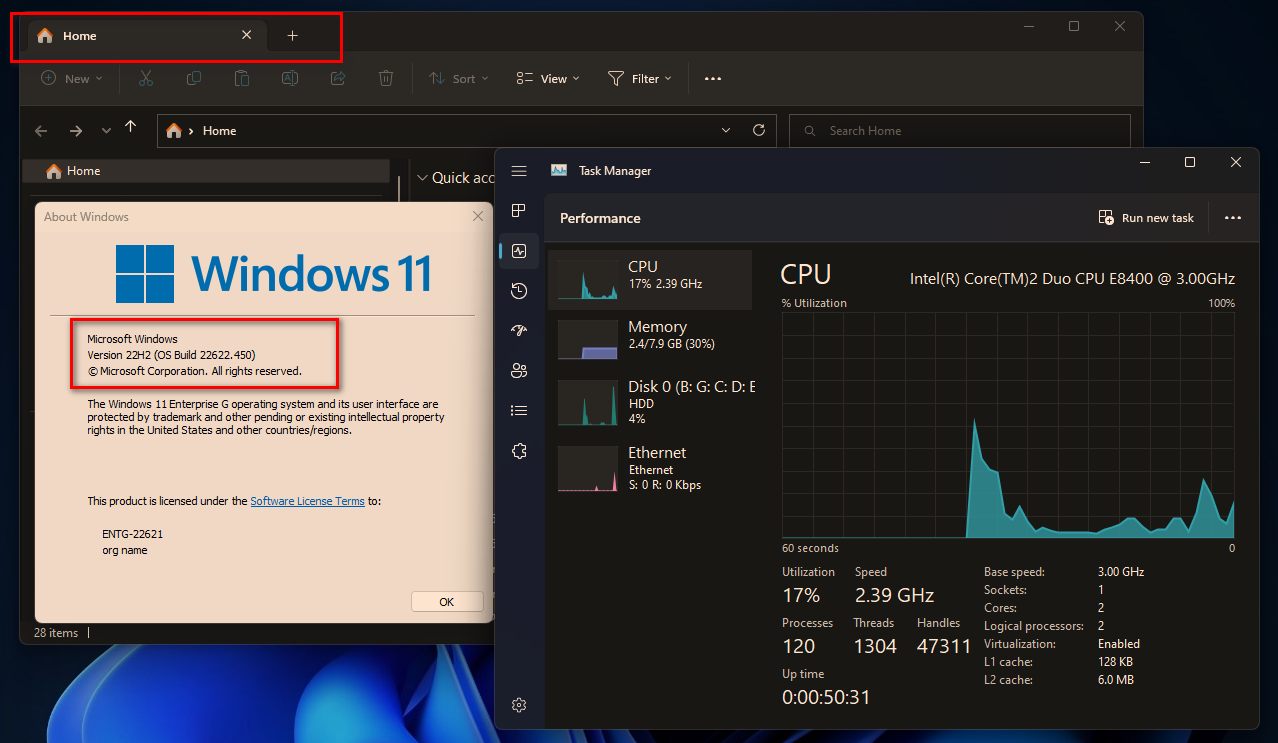The width and height of the screenshot is (1278, 743).
Task: Open the See more ellipsis in File Explorer
Action: pyautogui.click(x=713, y=78)
